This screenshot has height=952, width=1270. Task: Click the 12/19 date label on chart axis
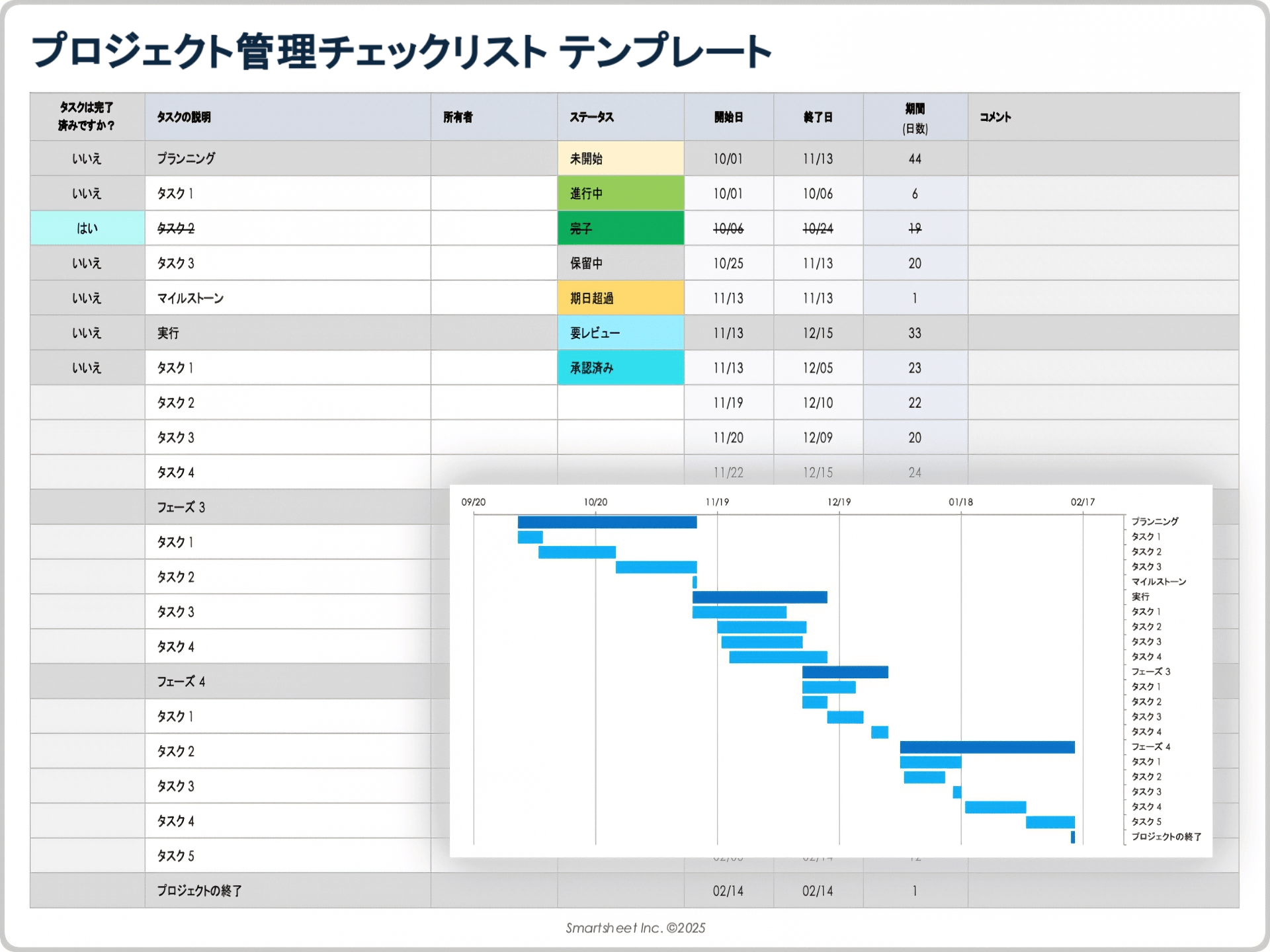[x=839, y=502]
